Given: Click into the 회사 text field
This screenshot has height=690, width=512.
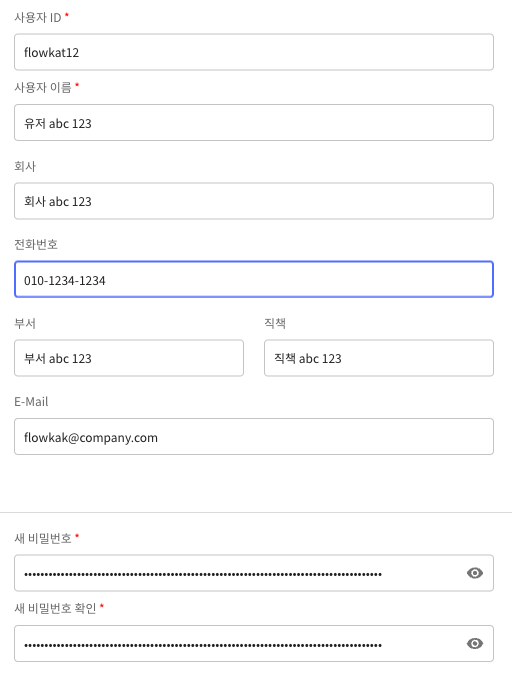Looking at the screenshot, I should click(254, 201).
